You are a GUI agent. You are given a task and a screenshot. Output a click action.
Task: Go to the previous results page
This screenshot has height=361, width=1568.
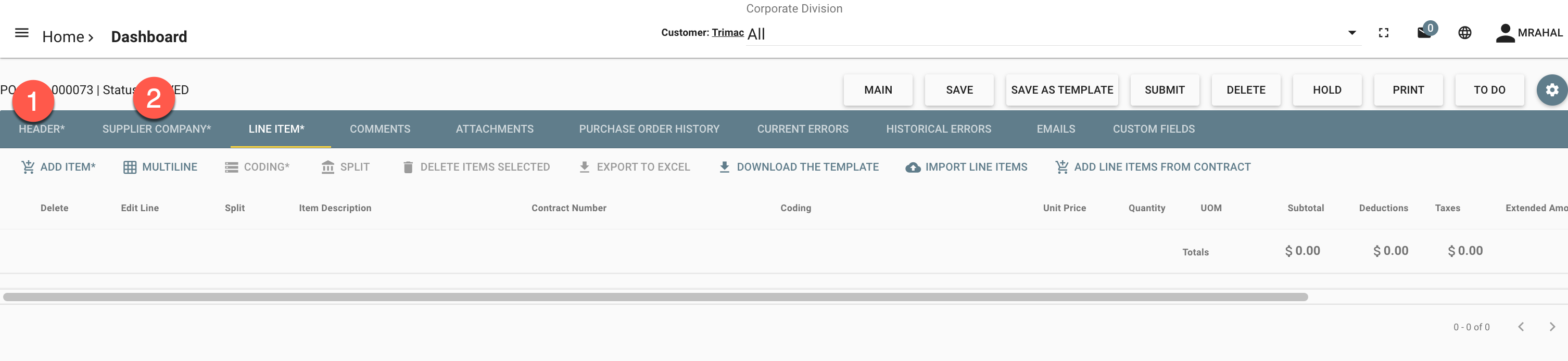[1521, 327]
